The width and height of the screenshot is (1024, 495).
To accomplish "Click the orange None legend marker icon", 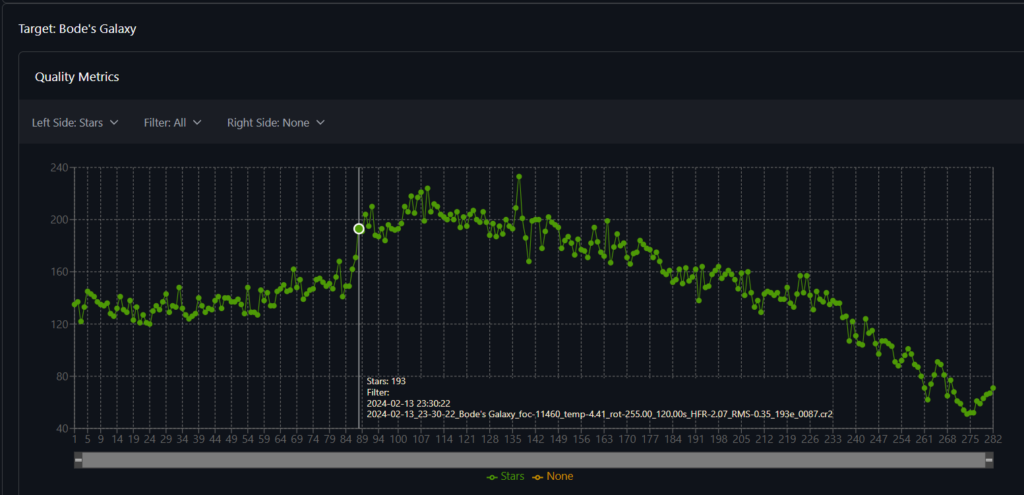I will tap(535, 477).
